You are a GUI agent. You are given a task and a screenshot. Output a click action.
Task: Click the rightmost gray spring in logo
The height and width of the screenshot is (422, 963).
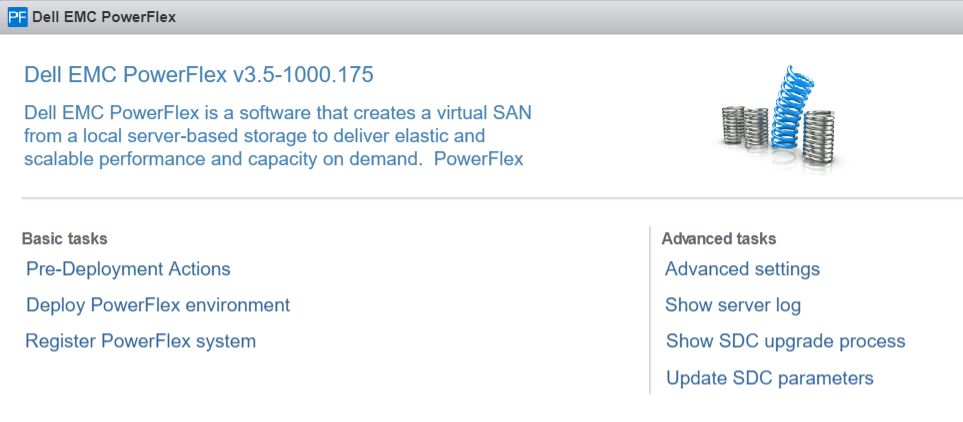tap(818, 138)
